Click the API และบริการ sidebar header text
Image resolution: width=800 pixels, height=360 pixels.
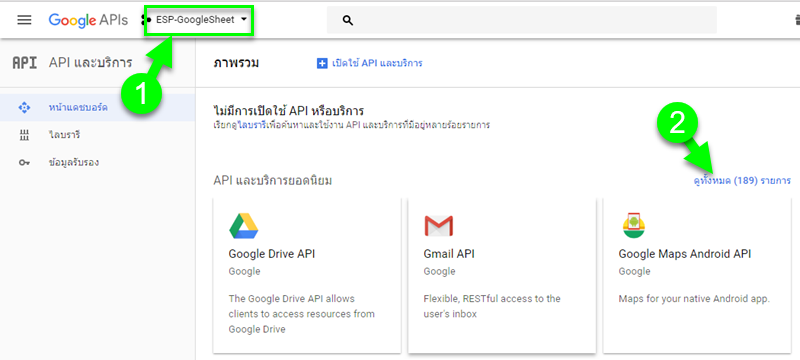(90, 63)
